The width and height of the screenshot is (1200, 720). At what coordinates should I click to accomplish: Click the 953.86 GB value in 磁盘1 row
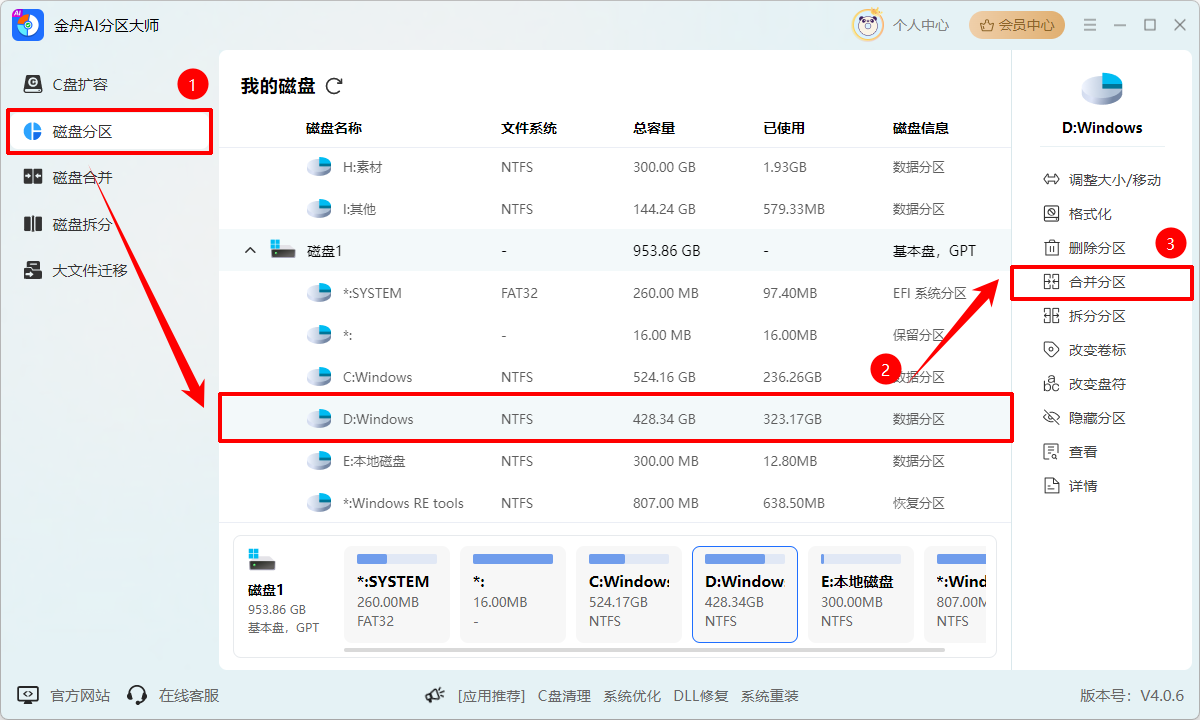click(x=667, y=251)
